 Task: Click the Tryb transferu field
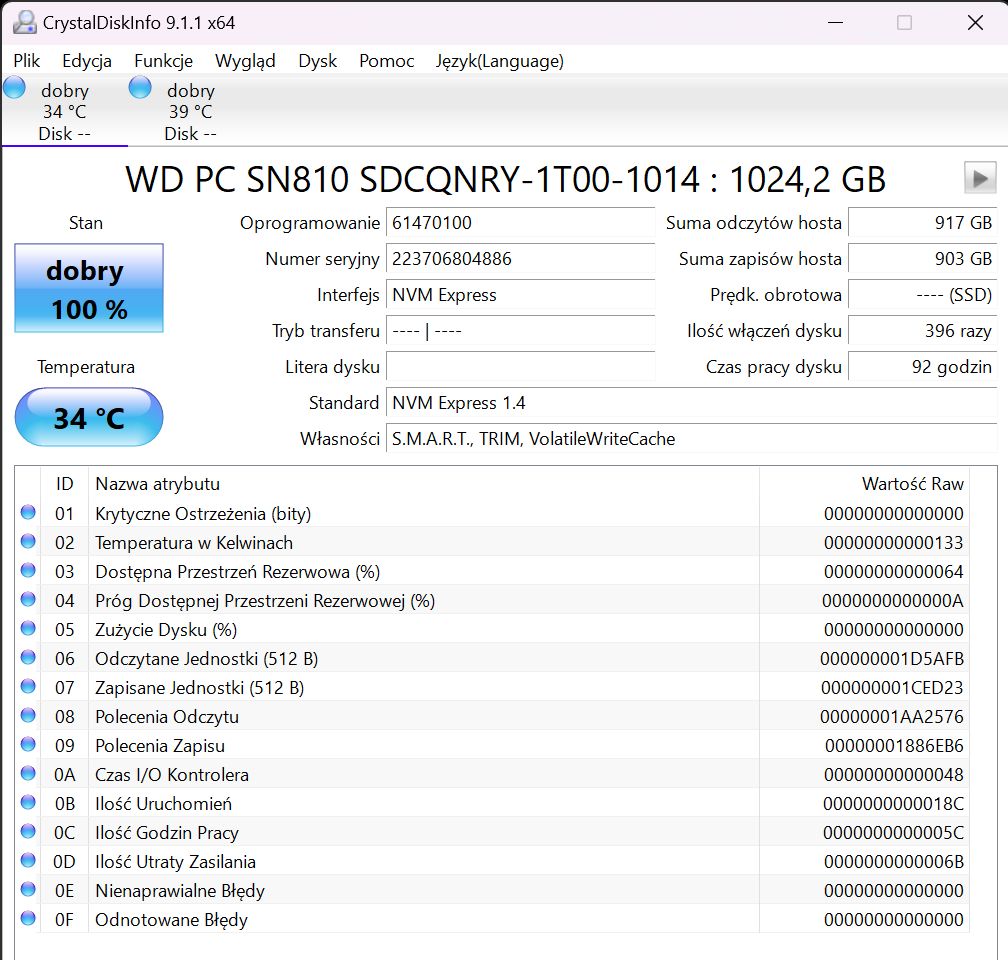520,331
